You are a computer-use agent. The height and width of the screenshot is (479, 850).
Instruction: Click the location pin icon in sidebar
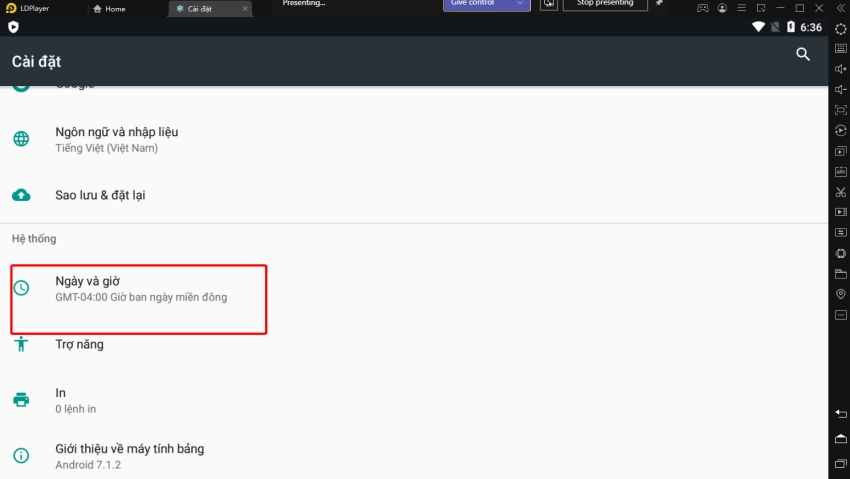click(840, 294)
